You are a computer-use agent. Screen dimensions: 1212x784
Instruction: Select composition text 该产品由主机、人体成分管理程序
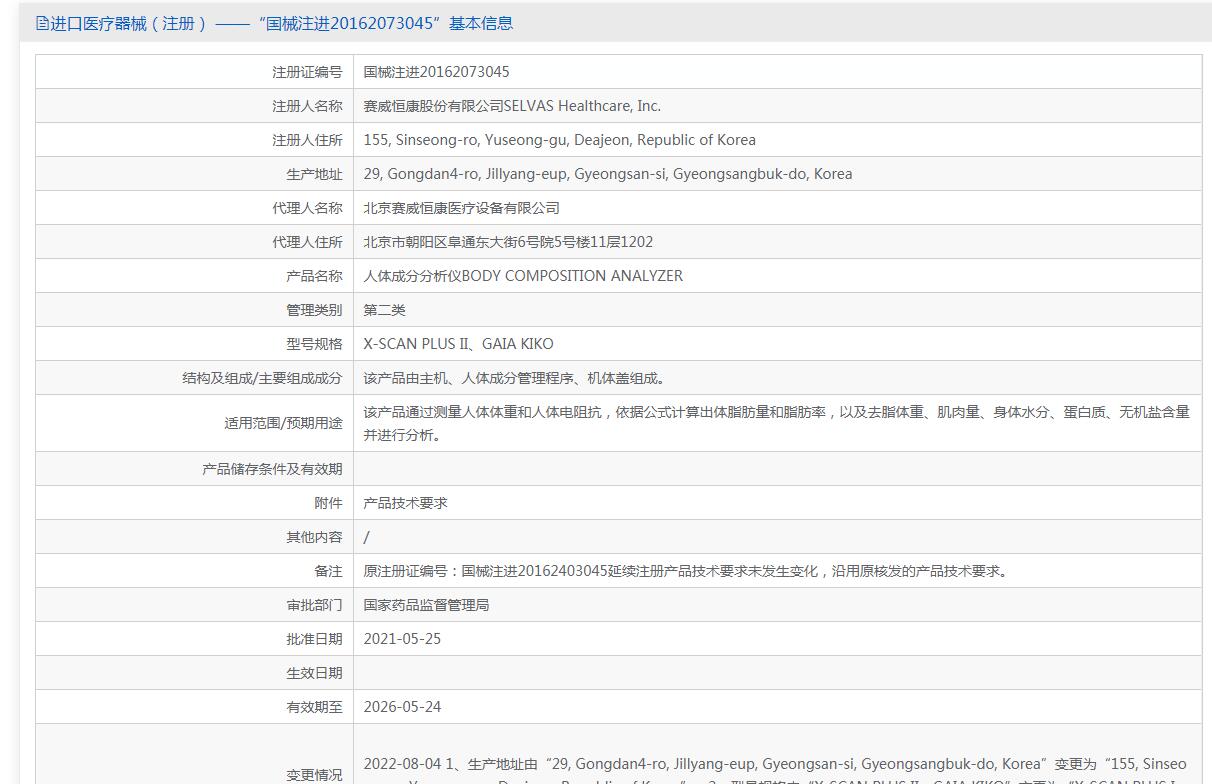(x=514, y=378)
